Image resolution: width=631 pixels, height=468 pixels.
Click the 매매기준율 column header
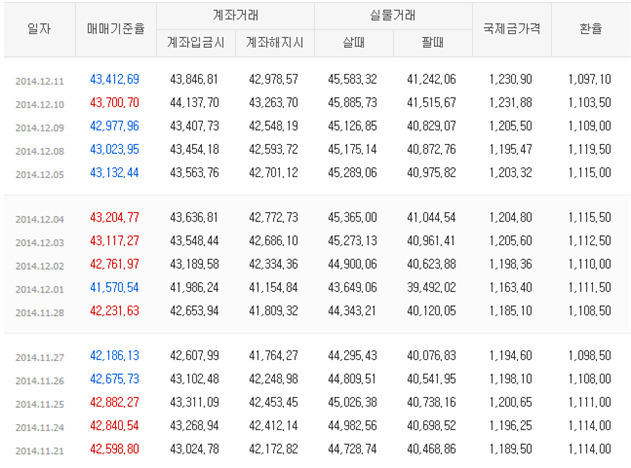point(115,29)
